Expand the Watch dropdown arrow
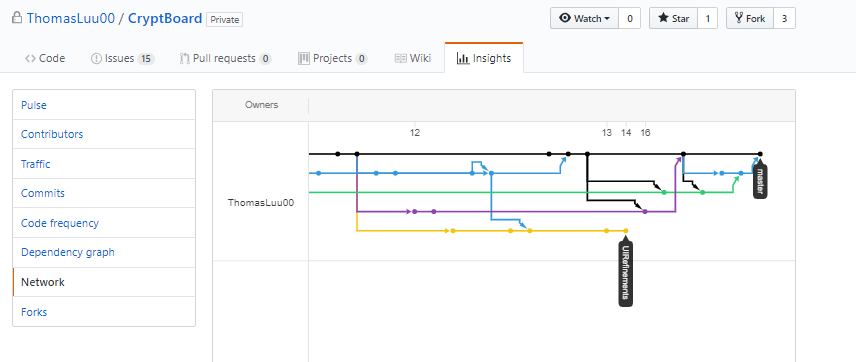The image size is (856, 362). [607, 19]
